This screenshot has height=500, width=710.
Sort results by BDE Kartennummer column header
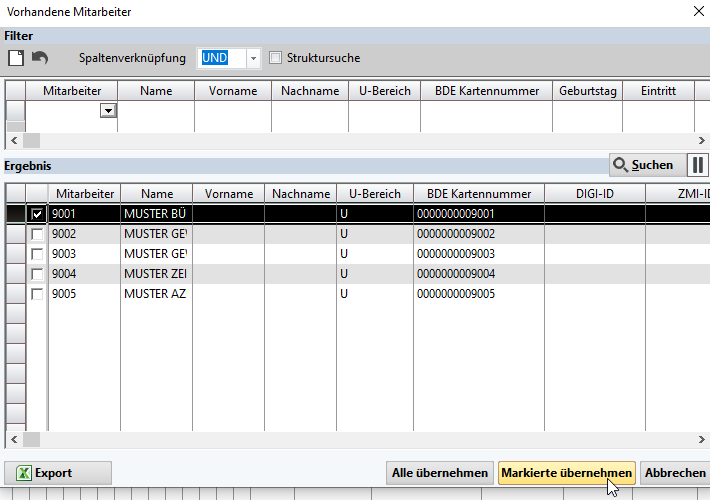(x=478, y=194)
